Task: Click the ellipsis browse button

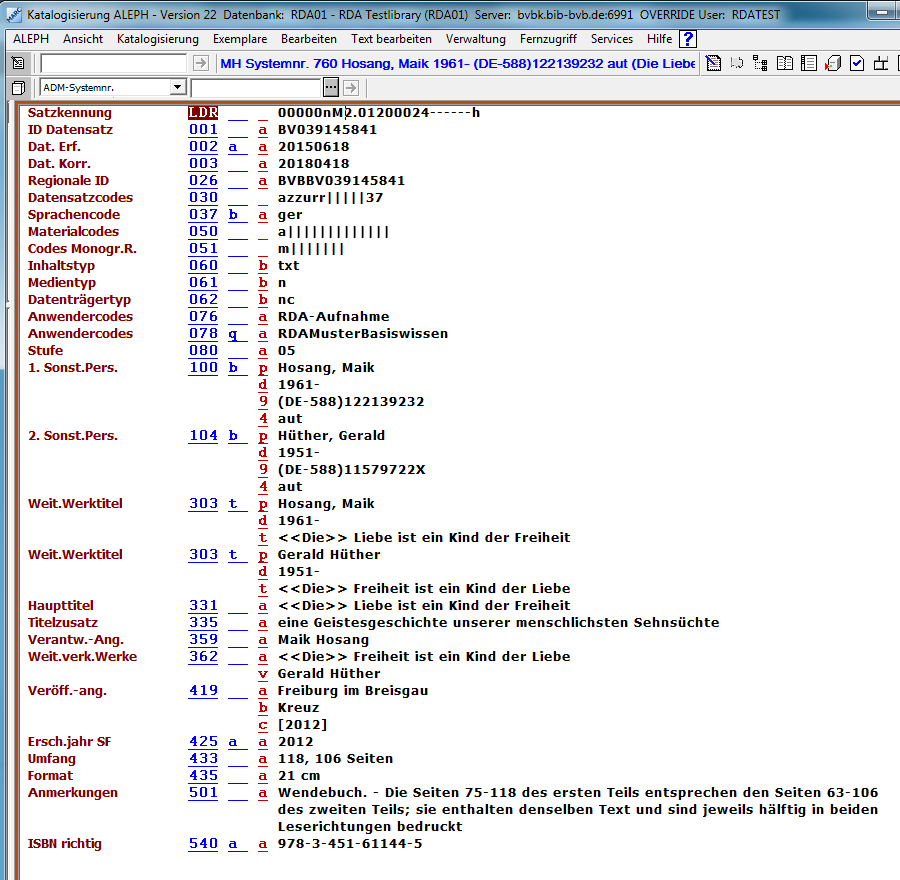Action: tap(331, 88)
